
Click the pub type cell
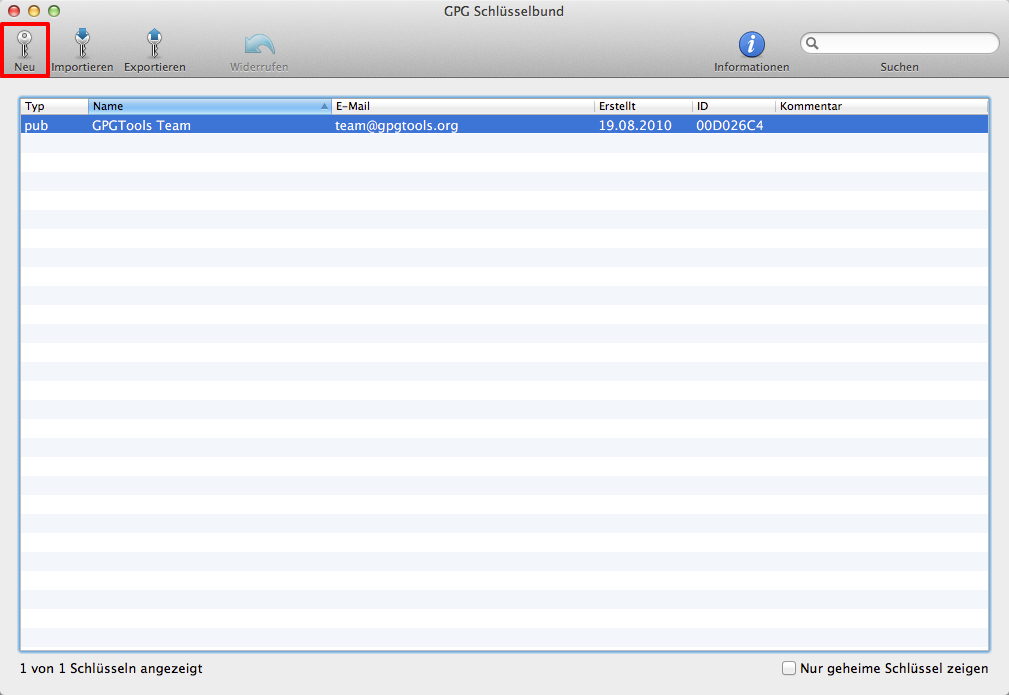pos(36,125)
